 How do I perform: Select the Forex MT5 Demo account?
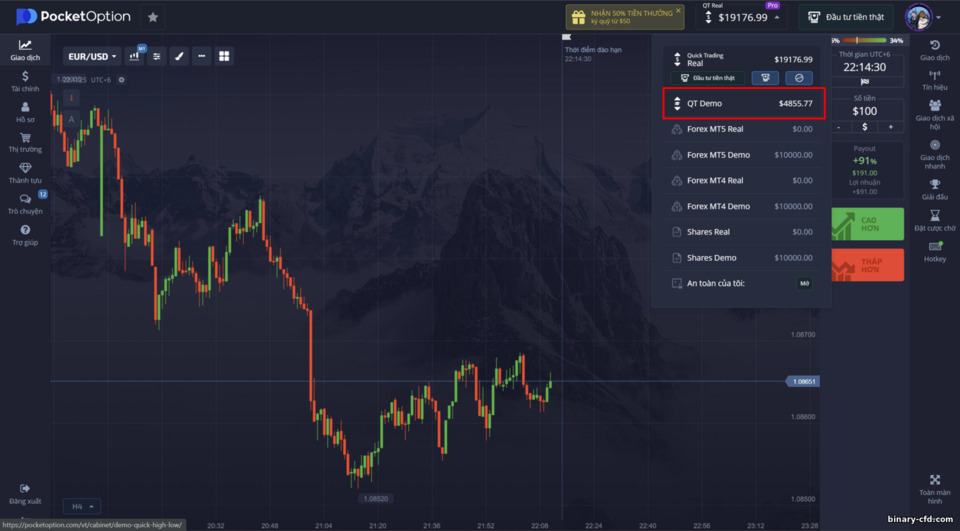coord(742,155)
